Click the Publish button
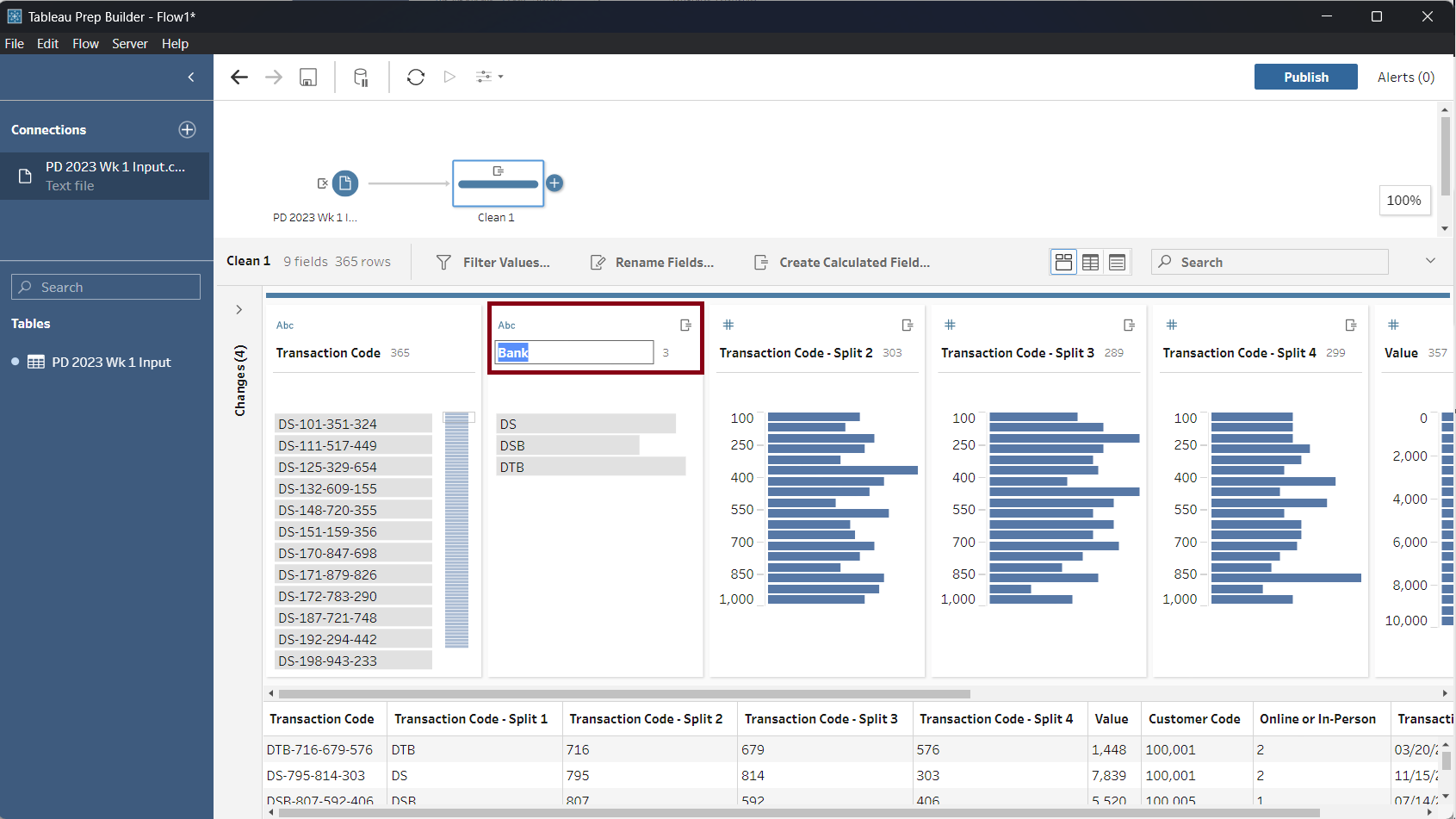1456x819 pixels. click(x=1305, y=78)
